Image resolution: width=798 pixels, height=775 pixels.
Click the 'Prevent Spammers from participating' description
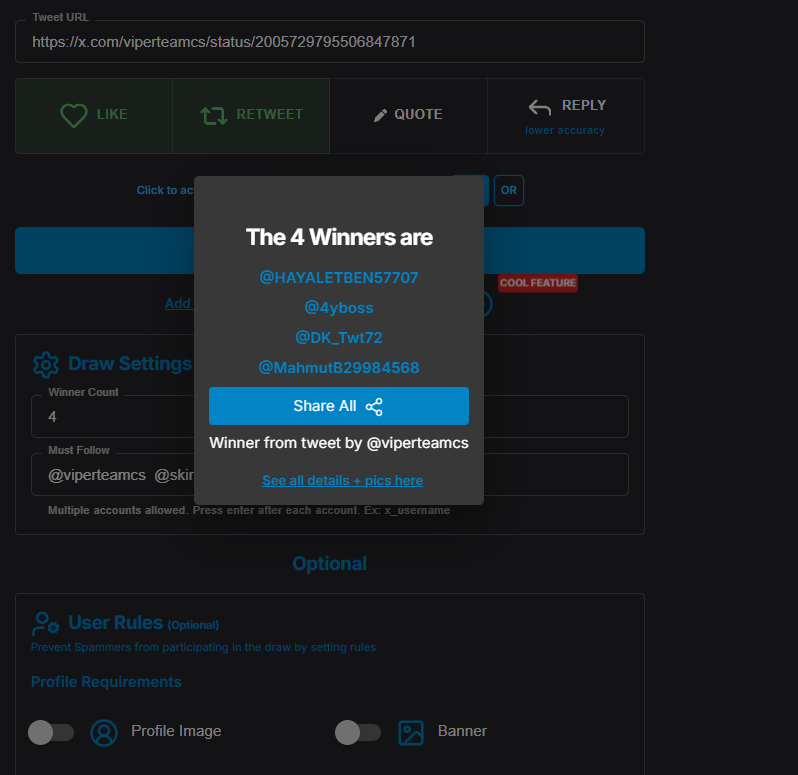203,647
